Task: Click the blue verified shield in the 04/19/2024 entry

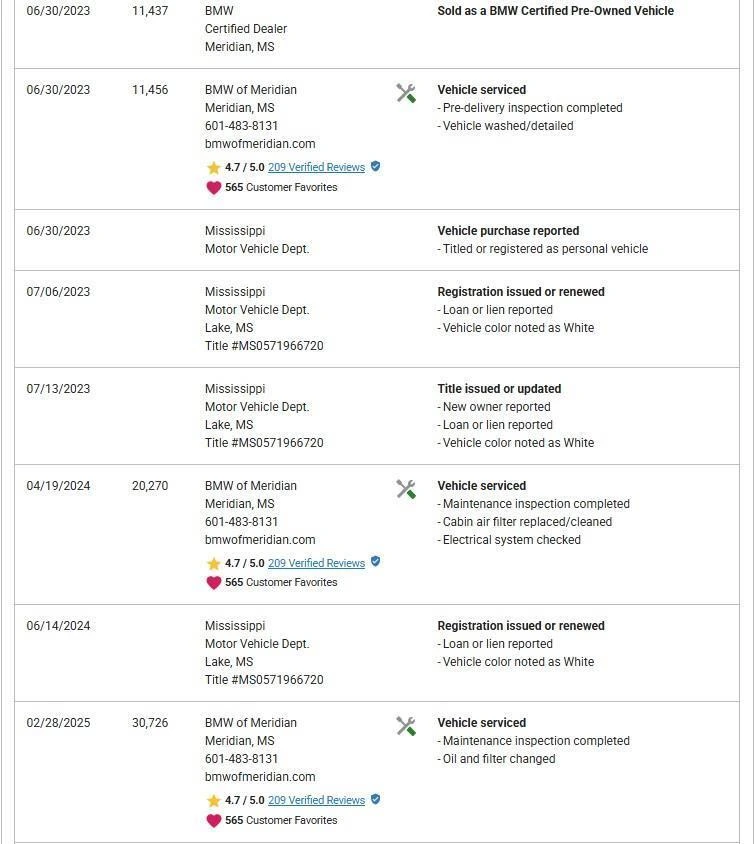Action: [376, 562]
